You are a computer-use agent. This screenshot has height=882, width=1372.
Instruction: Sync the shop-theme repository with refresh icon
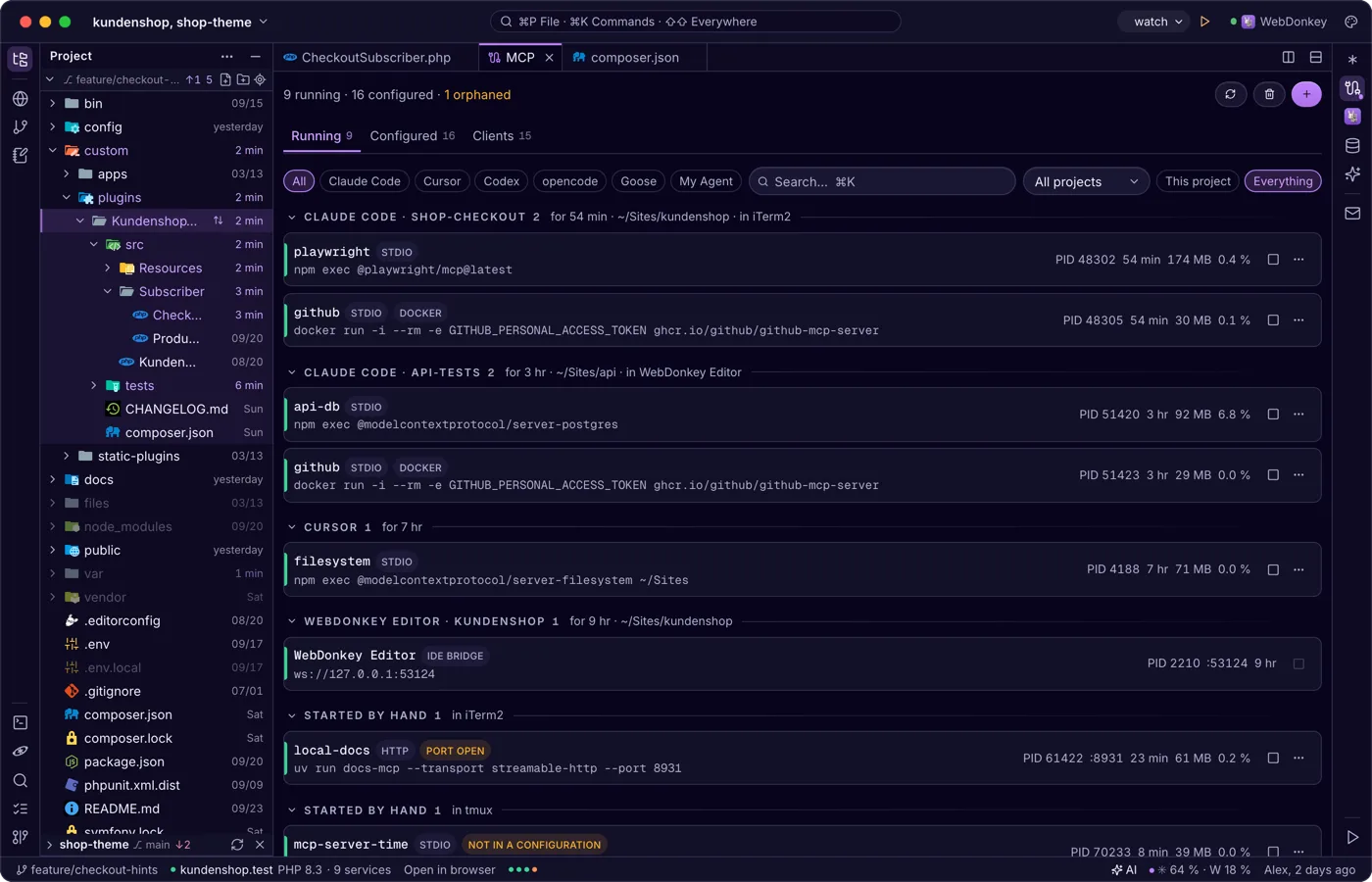click(237, 845)
